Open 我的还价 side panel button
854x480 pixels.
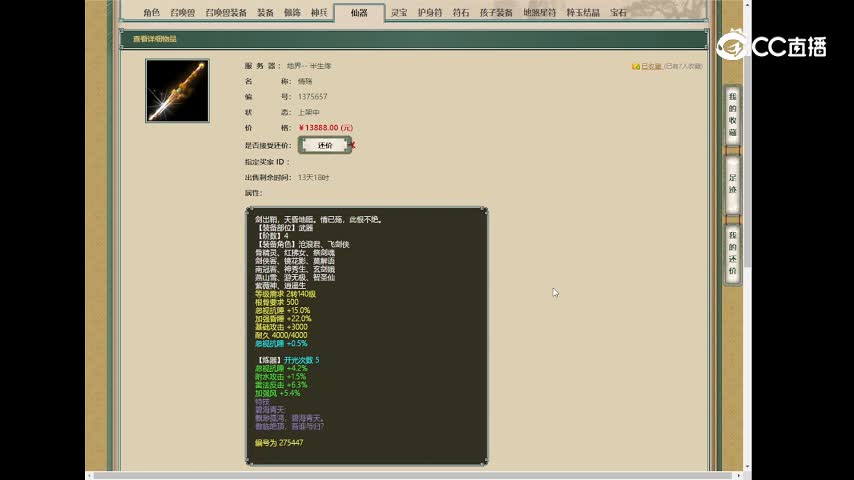(x=733, y=253)
